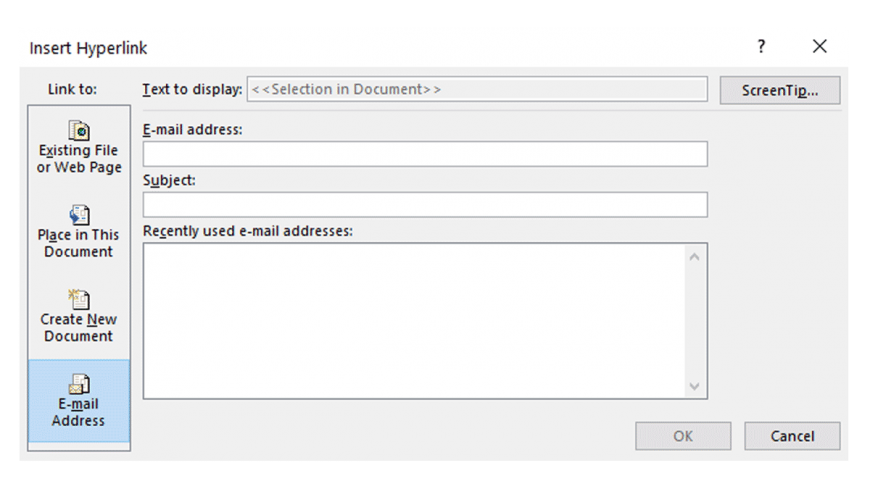Focus the E-mail address field
Viewport: 870px width, 489px height.
(425, 154)
